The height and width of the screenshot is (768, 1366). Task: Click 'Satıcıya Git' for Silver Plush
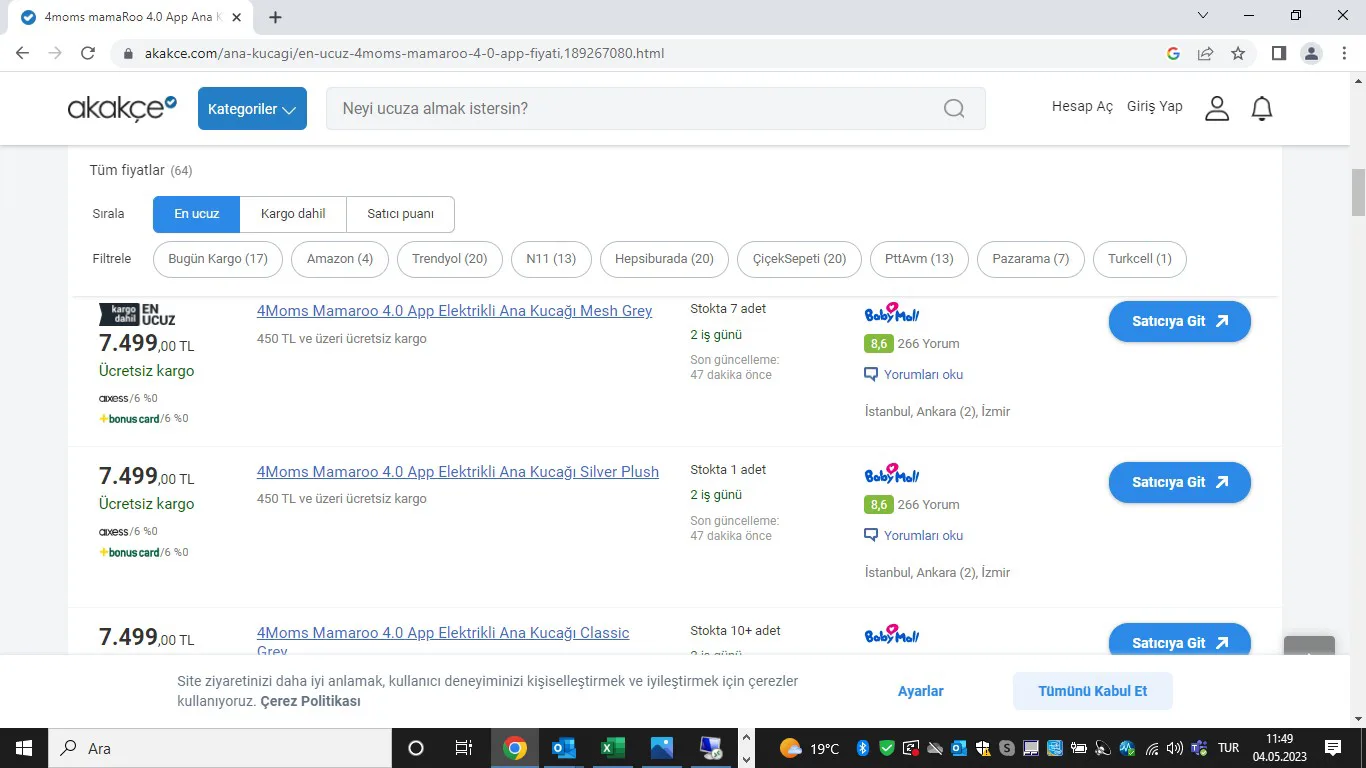pyautogui.click(x=1180, y=483)
